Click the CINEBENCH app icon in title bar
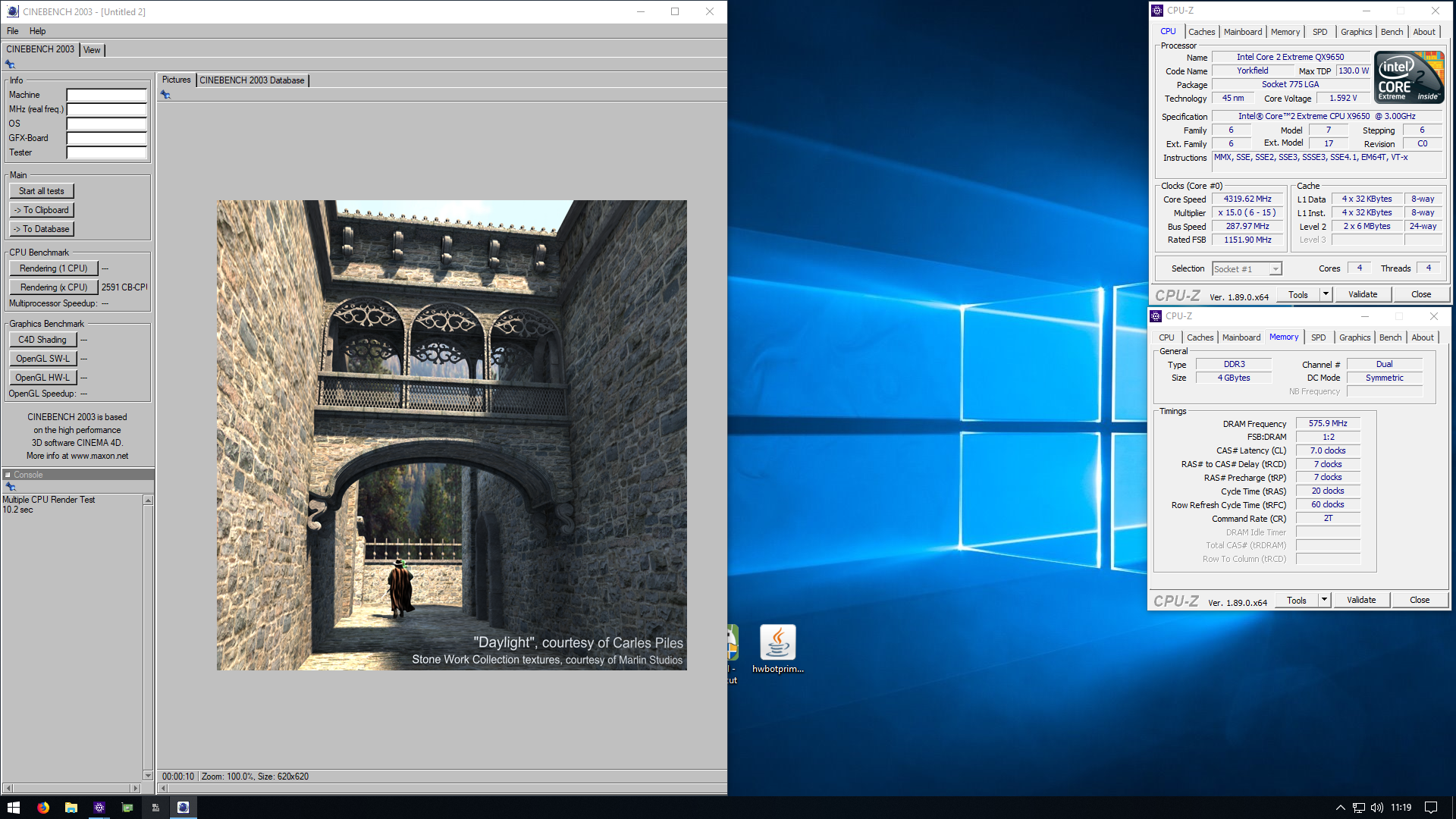 tap(12, 11)
